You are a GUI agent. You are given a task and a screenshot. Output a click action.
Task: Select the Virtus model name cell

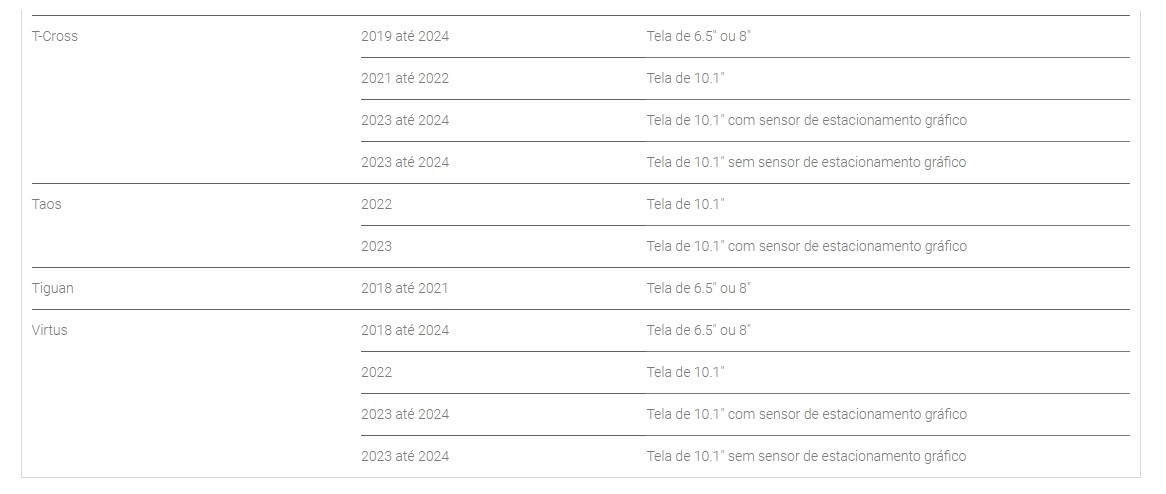[x=49, y=330]
